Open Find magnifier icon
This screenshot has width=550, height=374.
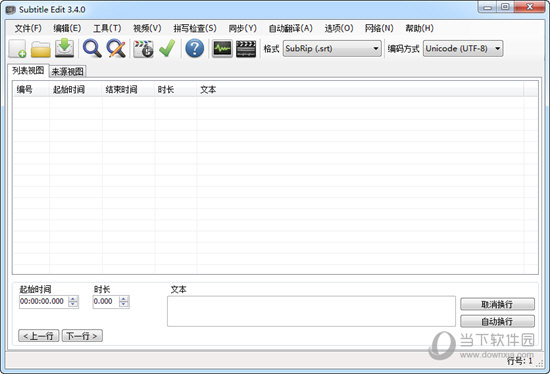(92, 48)
